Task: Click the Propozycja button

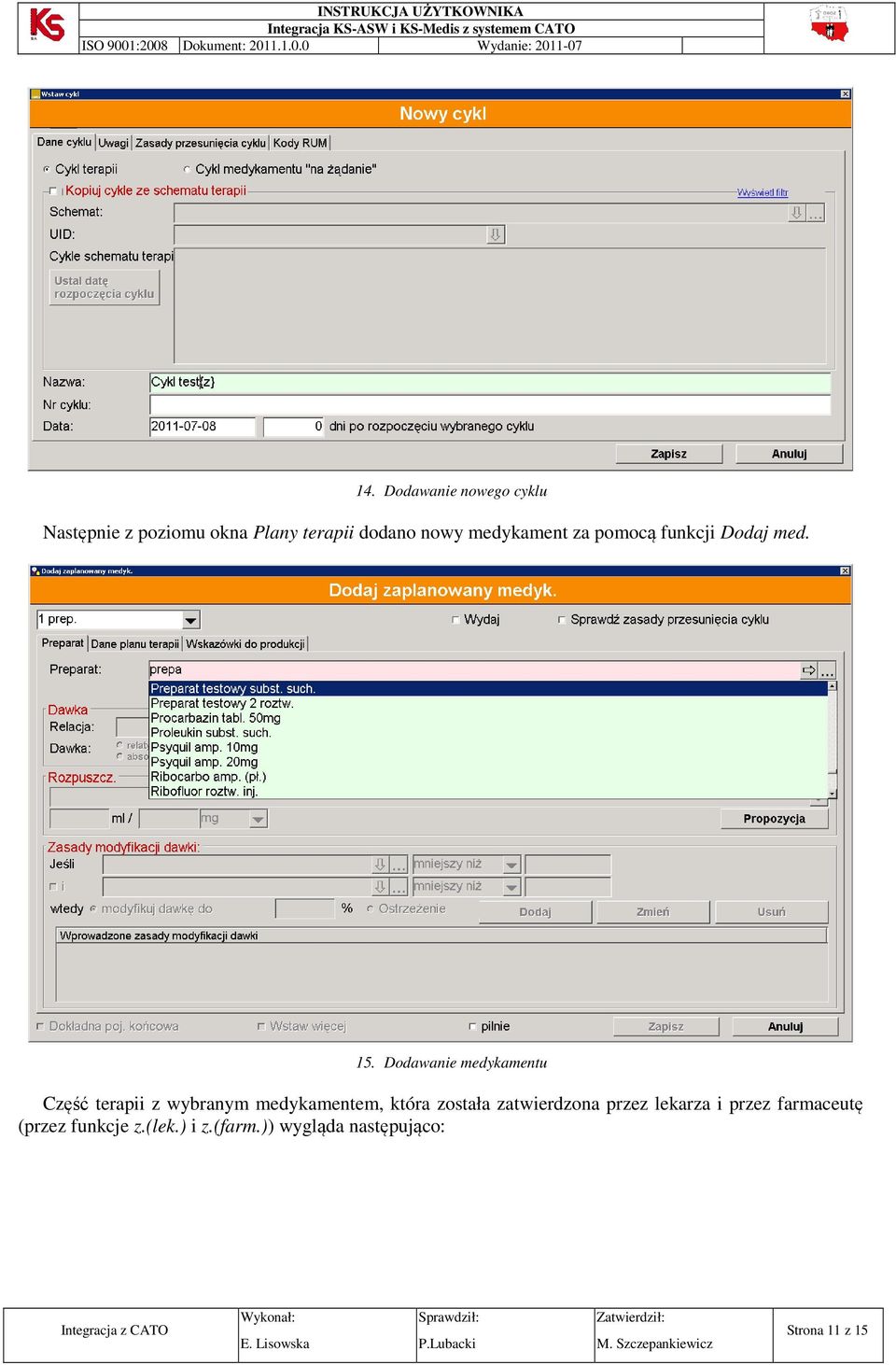Action: 774,819
